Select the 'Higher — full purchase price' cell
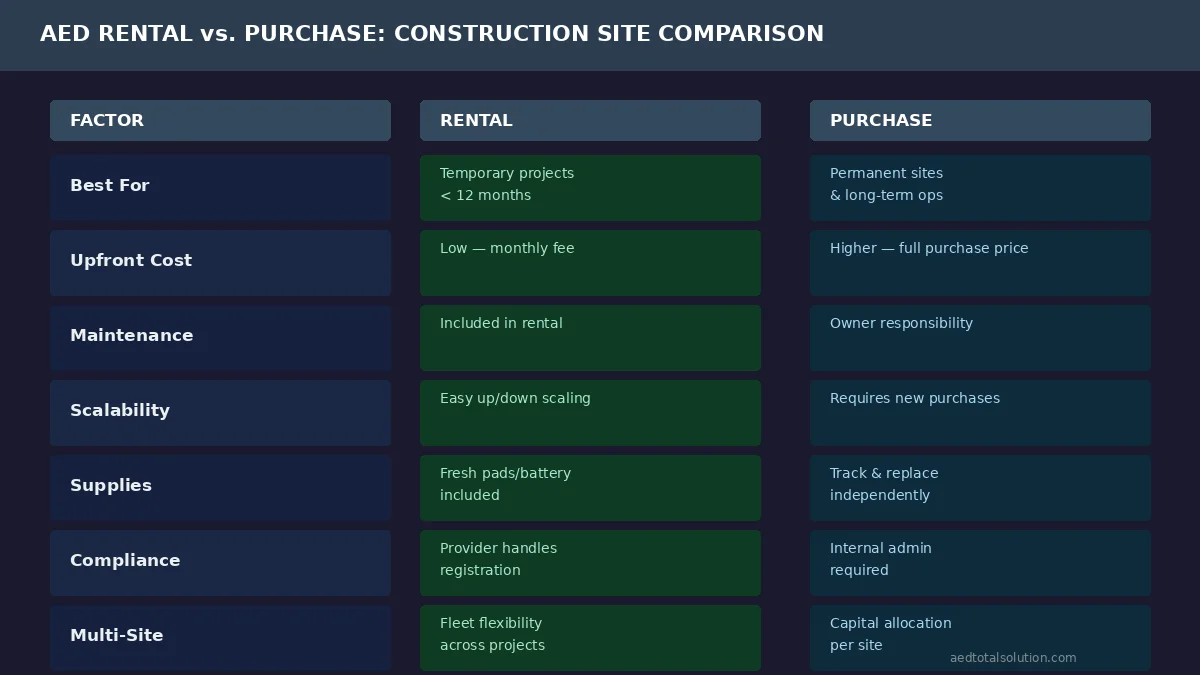The image size is (1200, 675). pos(980,262)
